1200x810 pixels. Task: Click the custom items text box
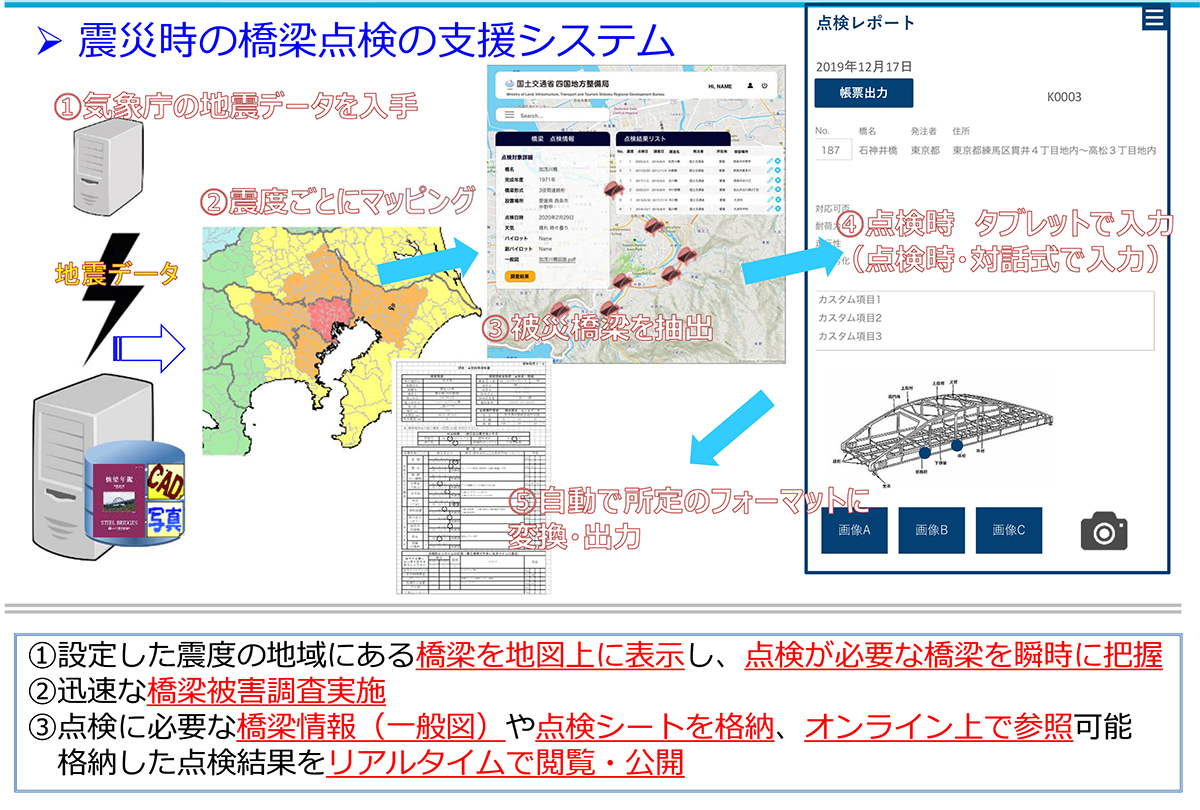985,318
